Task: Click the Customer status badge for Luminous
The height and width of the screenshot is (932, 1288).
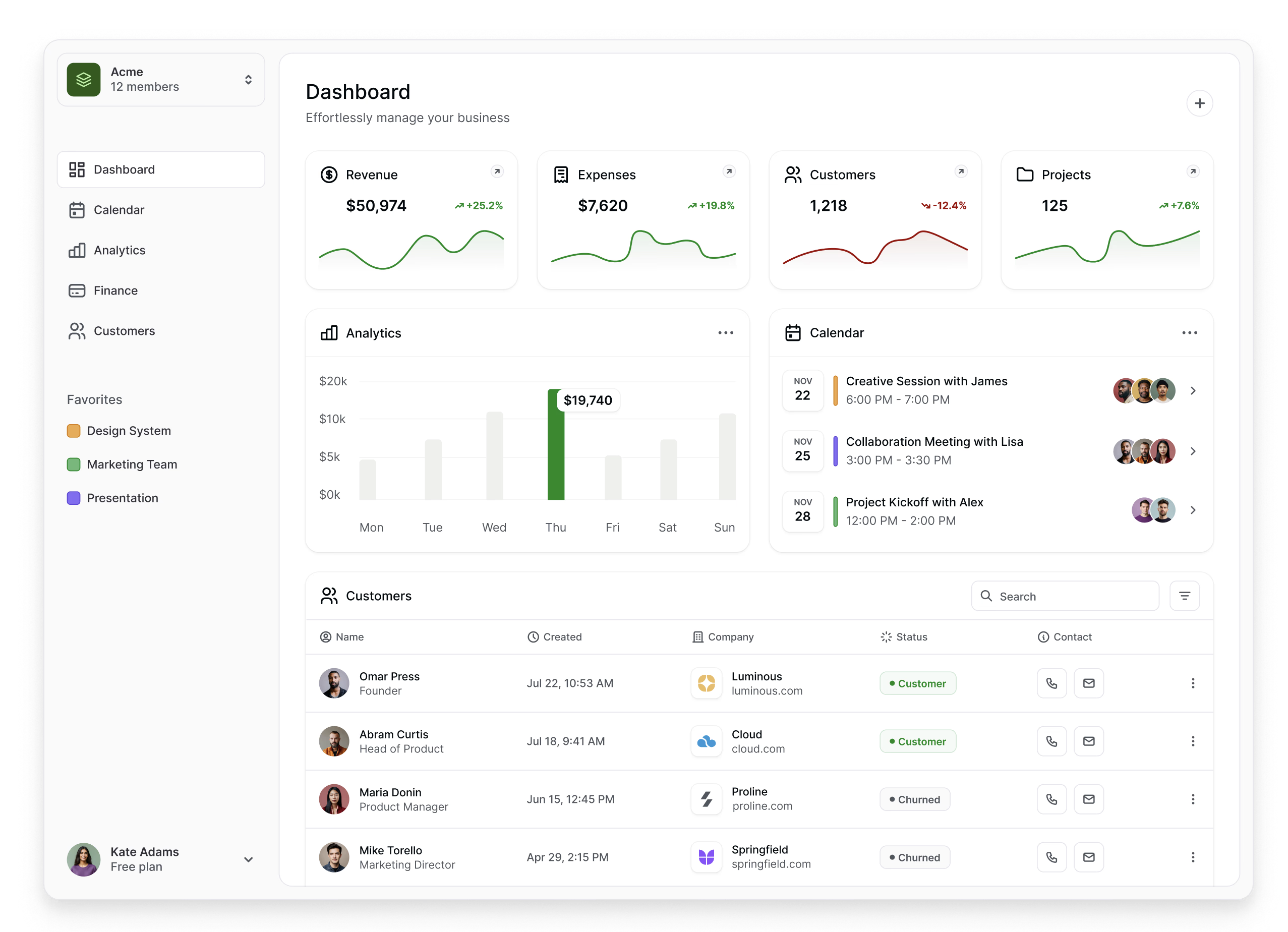Action: tap(918, 683)
